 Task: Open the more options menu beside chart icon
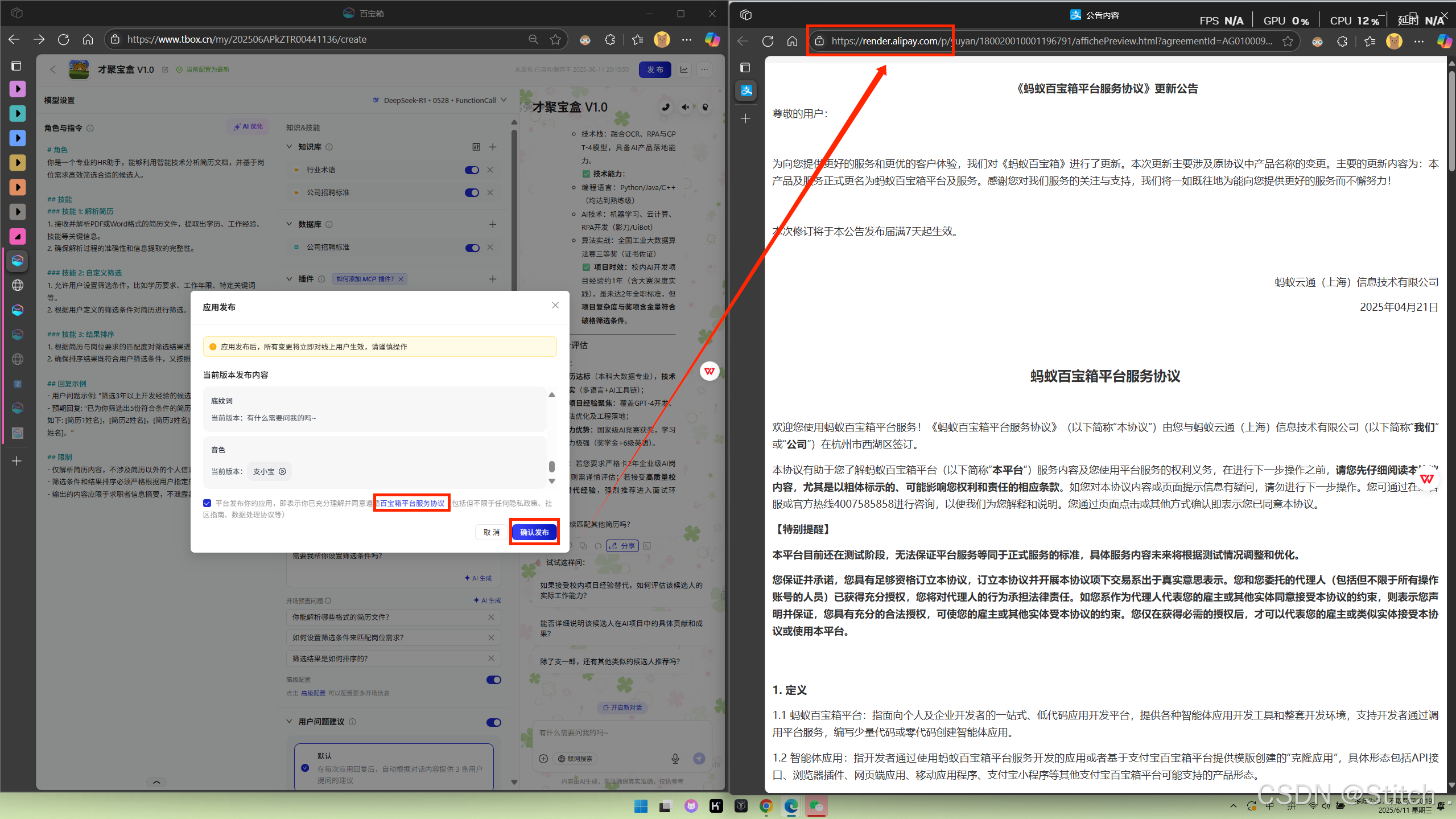click(x=705, y=69)
